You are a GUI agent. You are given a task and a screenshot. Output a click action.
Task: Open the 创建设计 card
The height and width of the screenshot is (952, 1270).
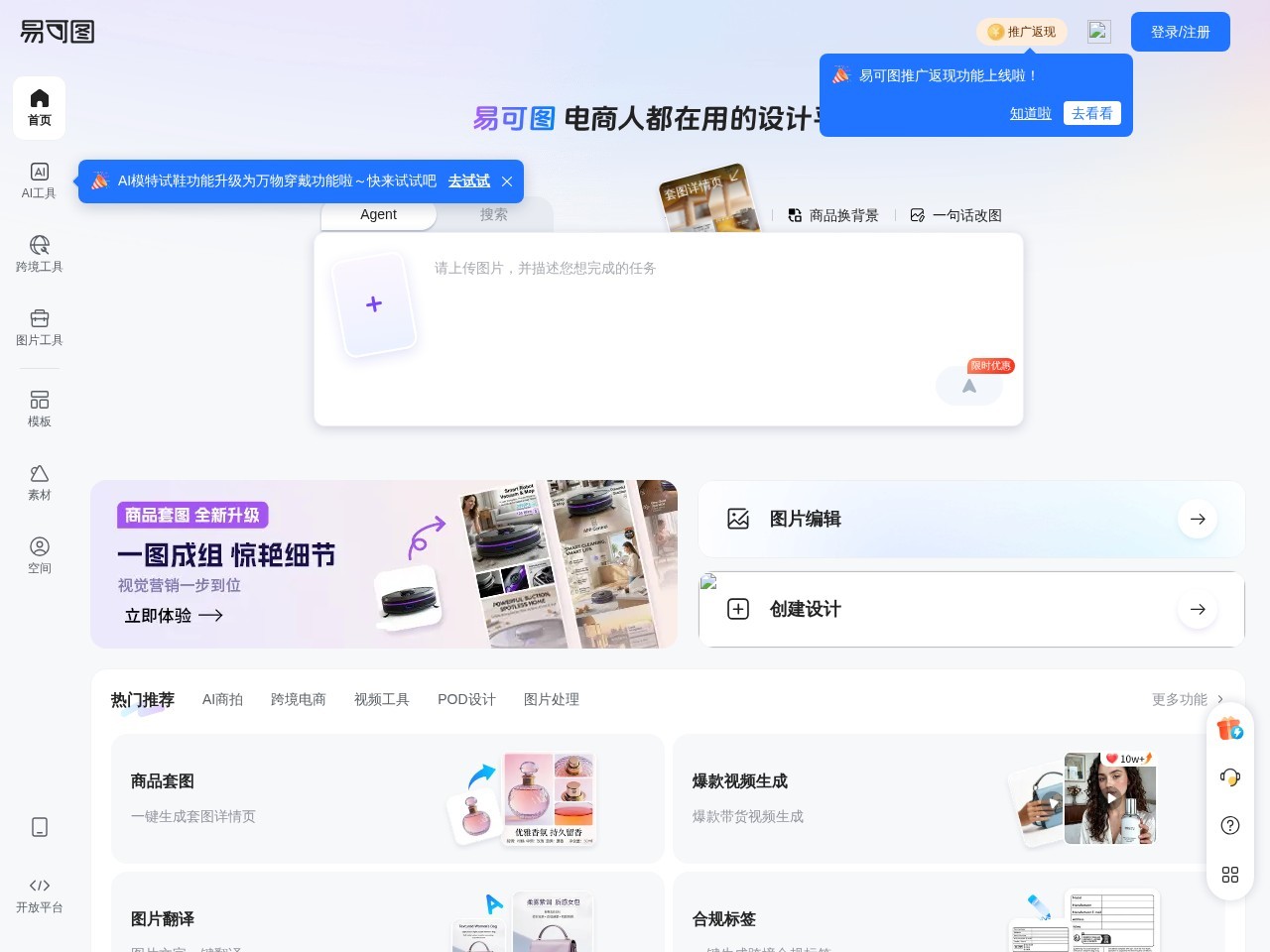(x=971, y=609)
